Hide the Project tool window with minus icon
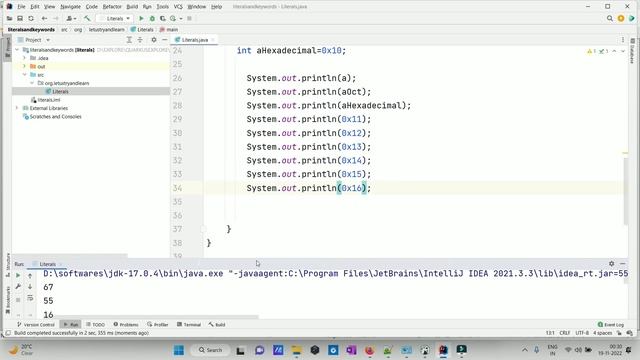The width and height of the screenshot is (640, 360). [164, 40]
